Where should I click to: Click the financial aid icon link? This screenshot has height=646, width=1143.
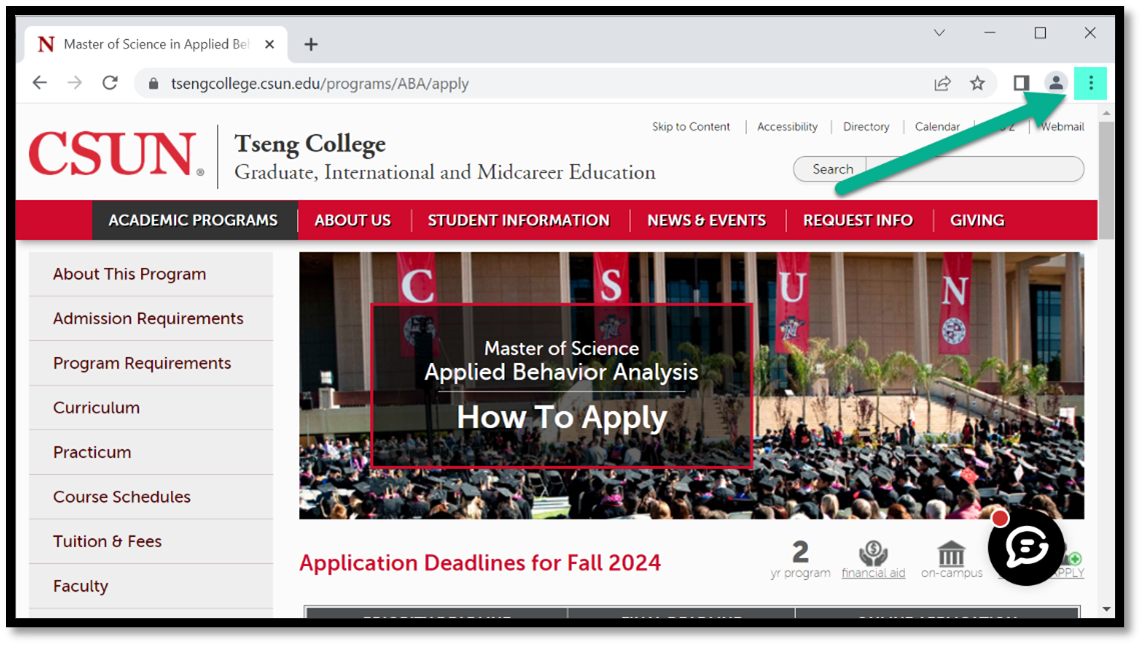click(x=873, y=558)
